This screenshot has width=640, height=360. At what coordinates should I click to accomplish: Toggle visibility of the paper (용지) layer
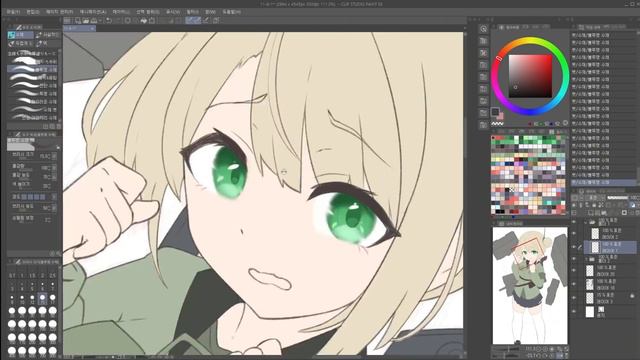[x=574, y=311]
